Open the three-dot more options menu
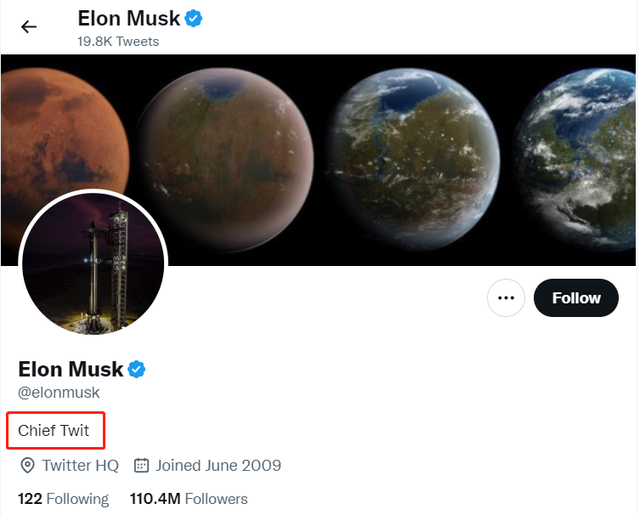 (x=506, y=298)
